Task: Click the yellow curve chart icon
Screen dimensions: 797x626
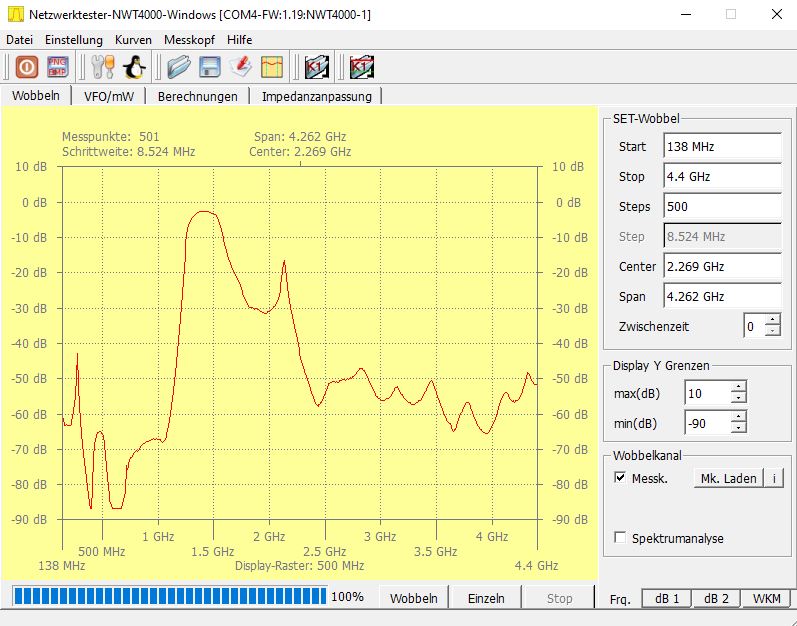Action: pyautogui.click(x=272, y=67)
